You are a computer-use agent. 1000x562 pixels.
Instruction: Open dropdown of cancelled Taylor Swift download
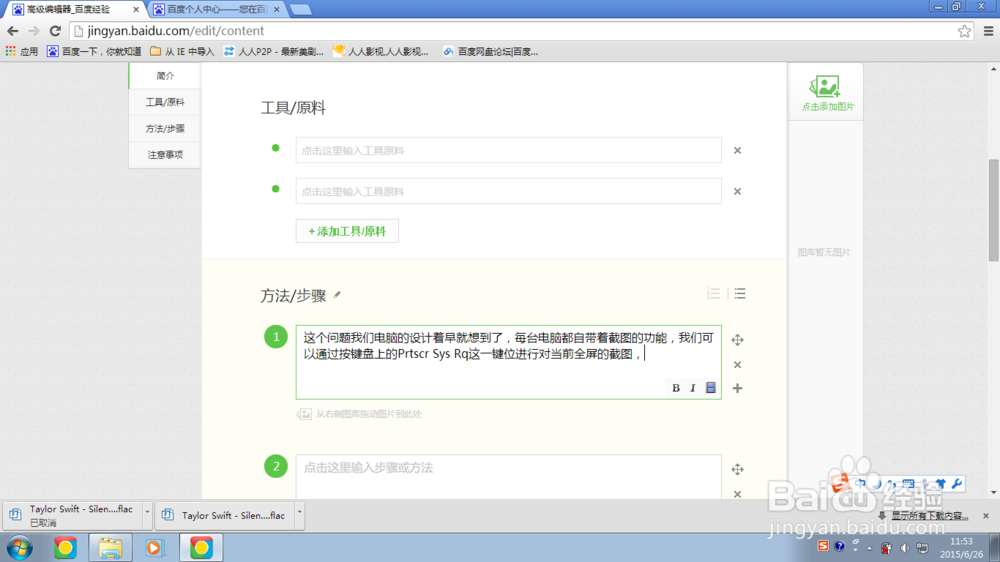(x=147, y=514)
